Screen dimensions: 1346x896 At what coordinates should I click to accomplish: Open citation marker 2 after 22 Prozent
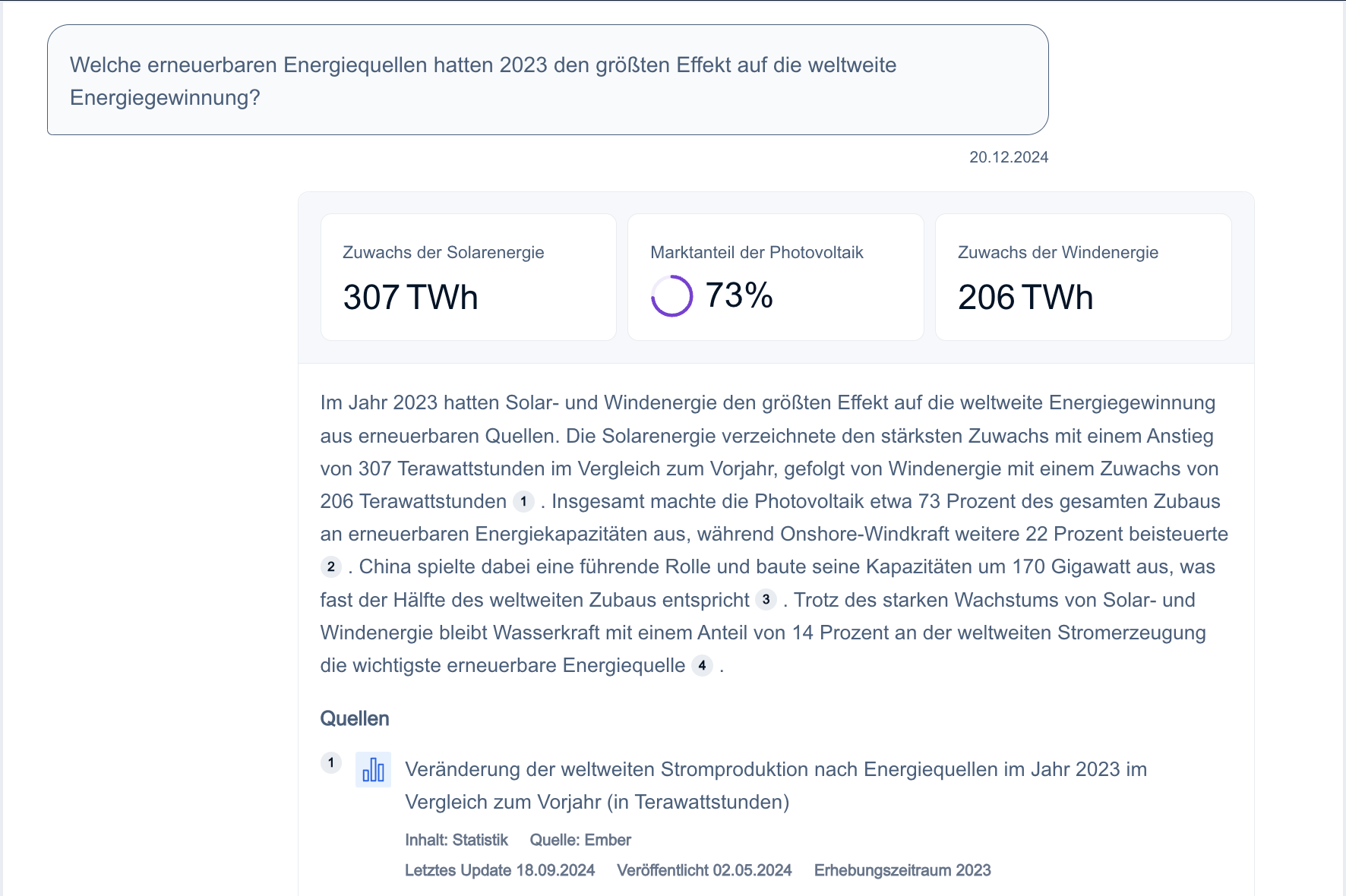[x=330, y=565]
